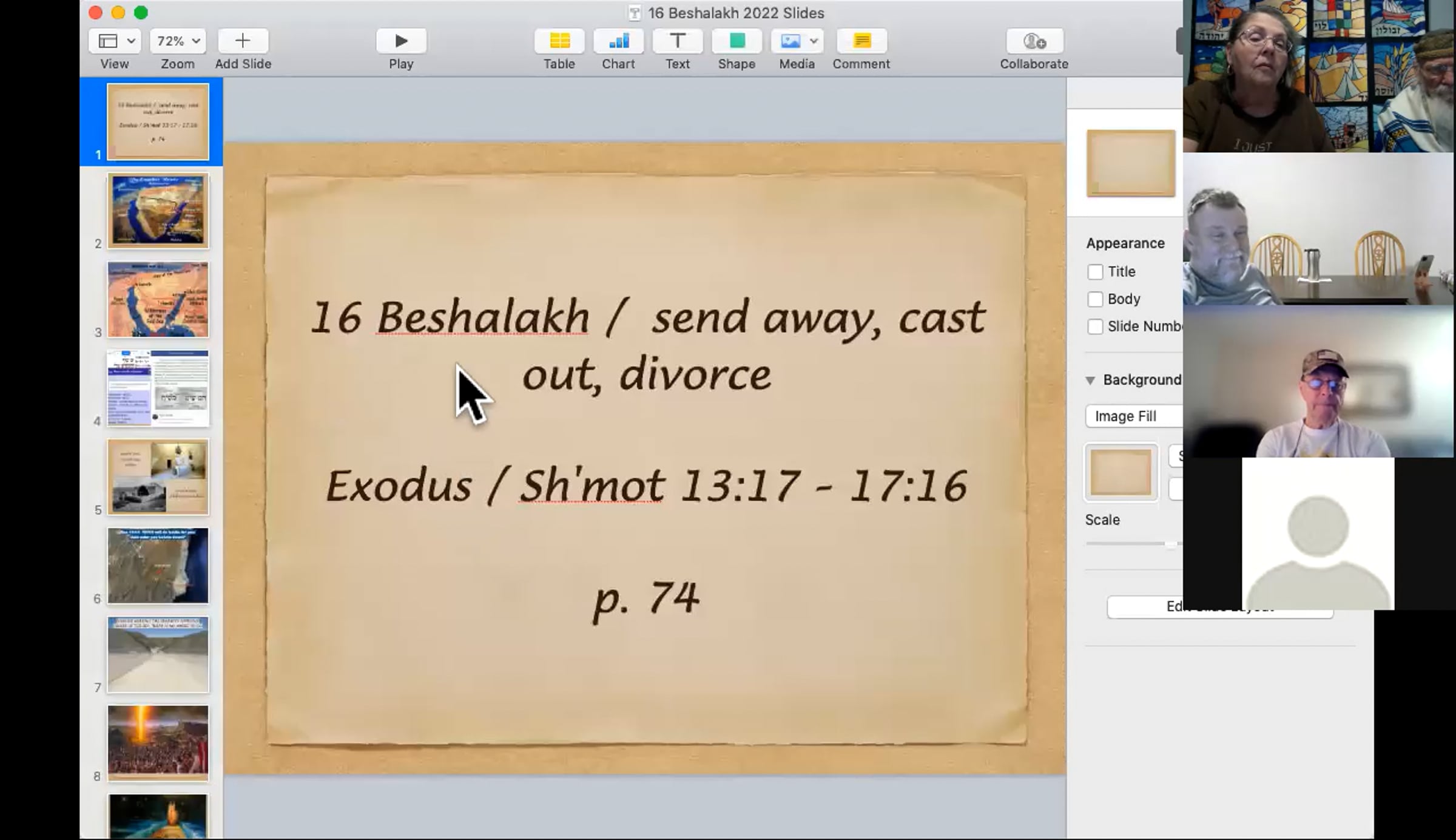Screen dimensions: 1456x840
Task: Add a Text box
Action: click(x=677, y=41)
